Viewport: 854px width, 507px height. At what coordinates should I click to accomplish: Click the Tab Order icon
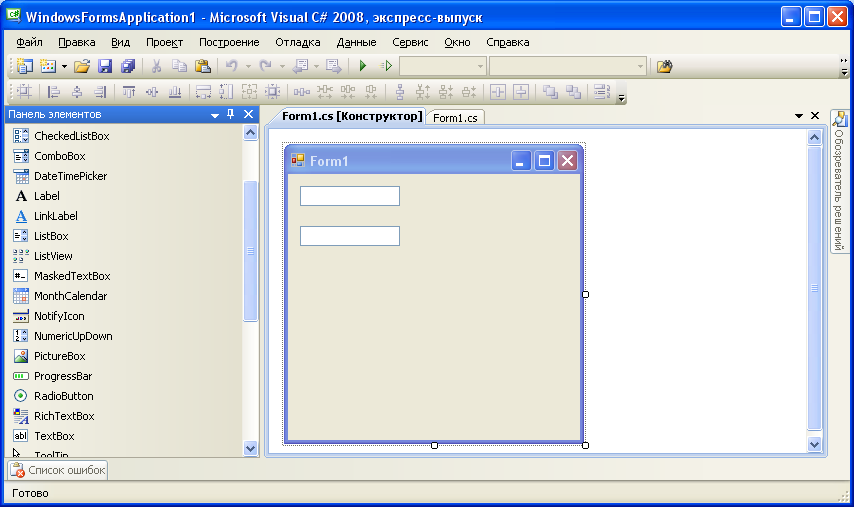point(602,91)
